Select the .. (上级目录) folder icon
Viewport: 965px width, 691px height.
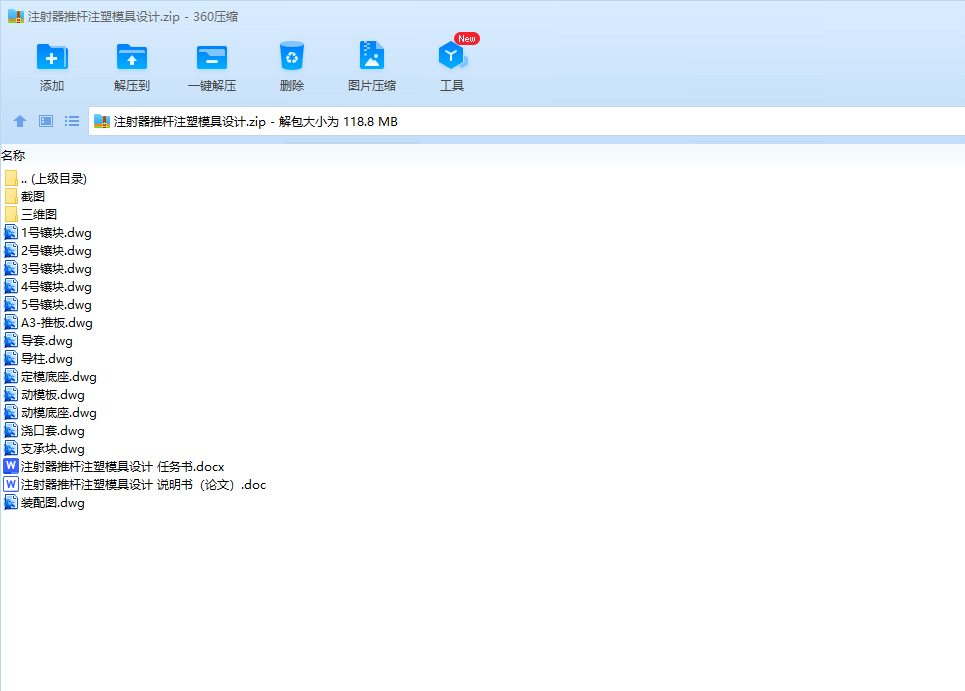point(11,178)
